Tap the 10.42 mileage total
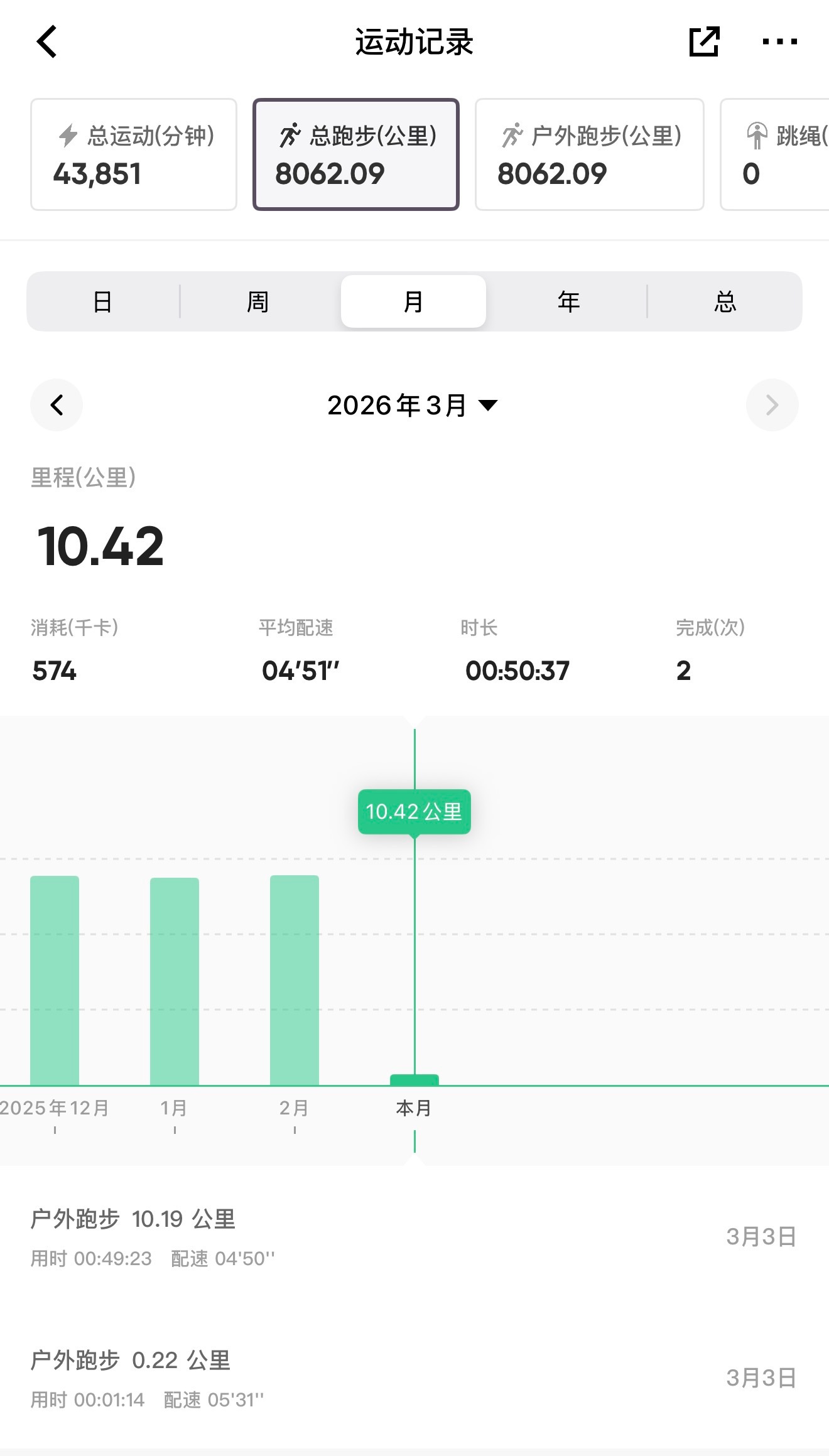This screenshot has height=1456, width=829. 100,546
